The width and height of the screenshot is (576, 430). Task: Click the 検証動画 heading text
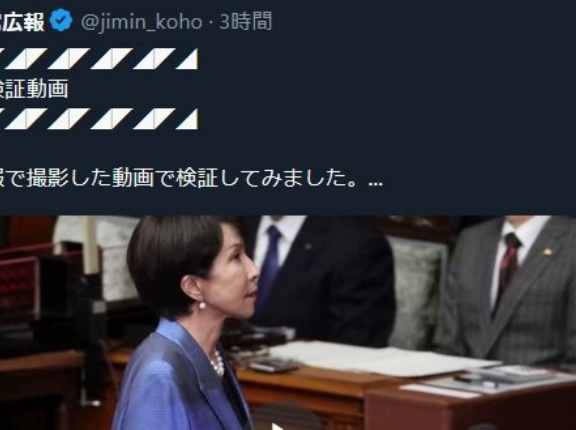pyautogui.click(x=34, y=89)
